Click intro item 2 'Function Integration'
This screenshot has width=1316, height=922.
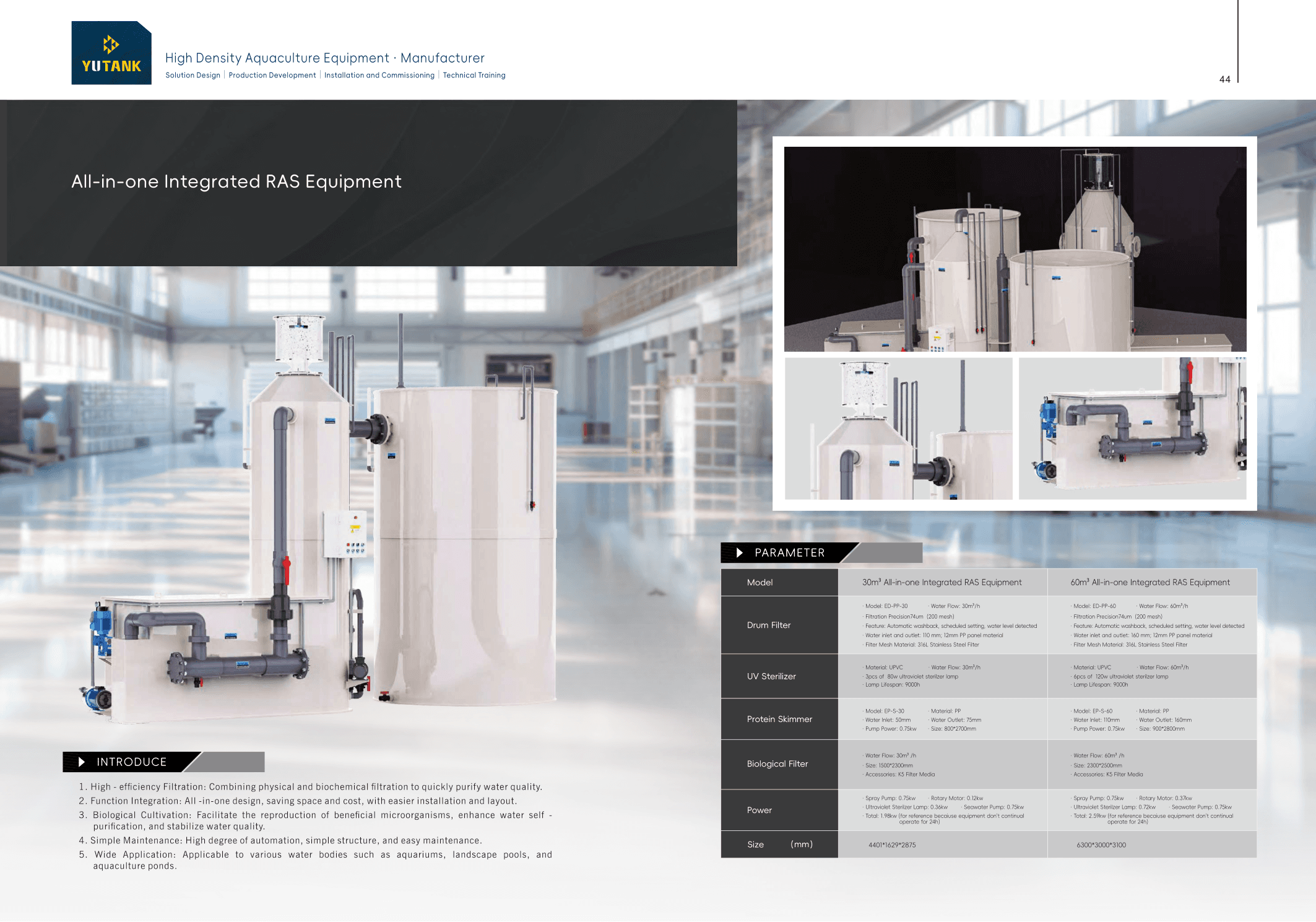pyautogui.click(x=298, y=801)
